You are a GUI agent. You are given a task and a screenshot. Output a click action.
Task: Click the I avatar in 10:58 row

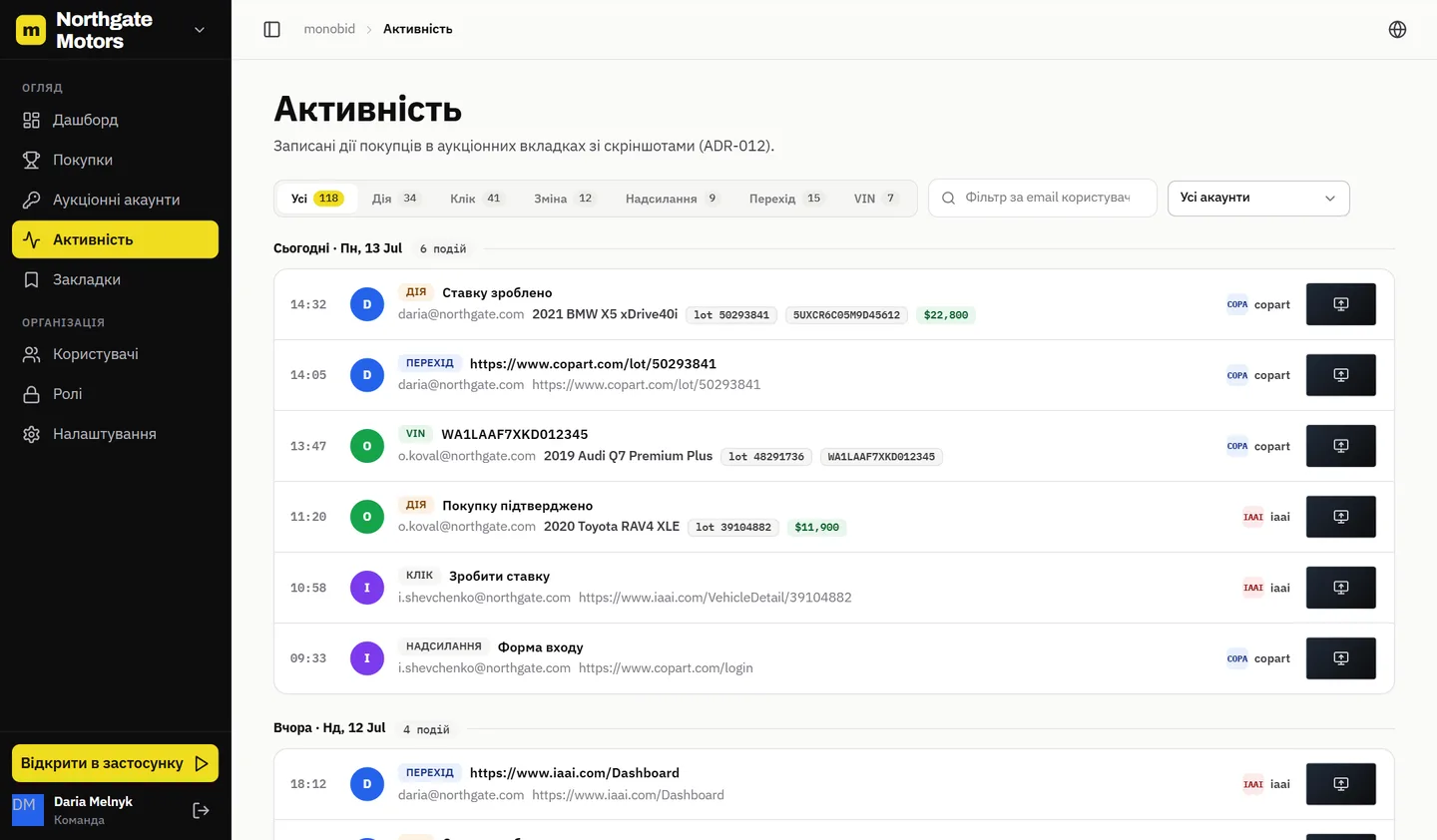pos(367,588)
